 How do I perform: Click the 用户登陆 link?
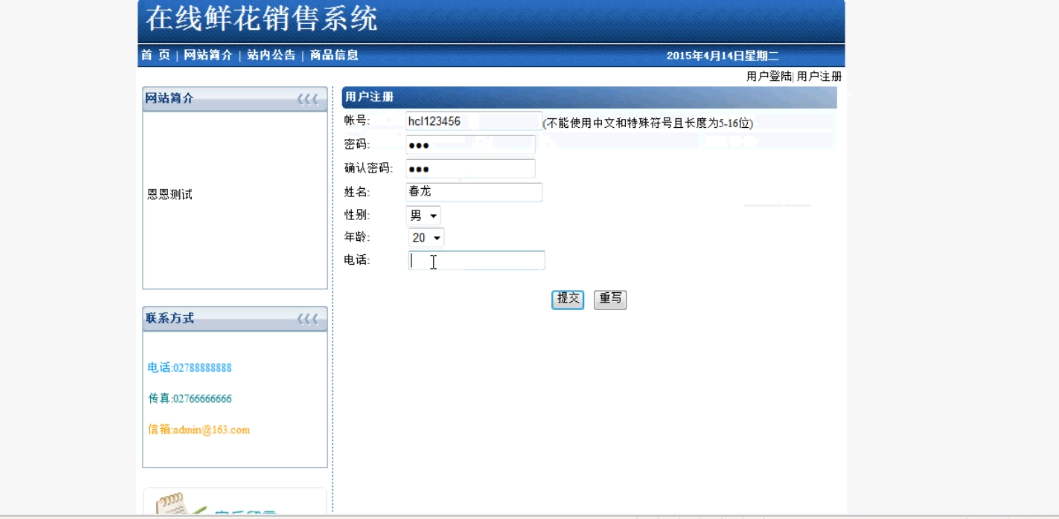(x=769, y=76)
